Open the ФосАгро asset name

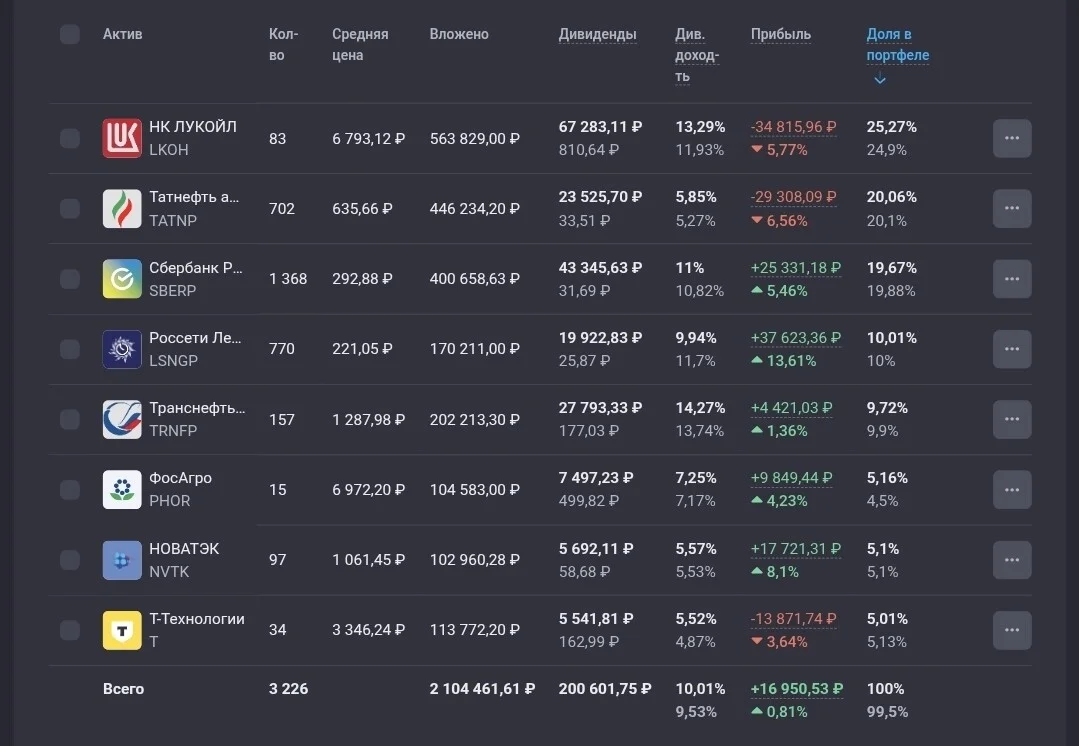[x=180, y=478]
